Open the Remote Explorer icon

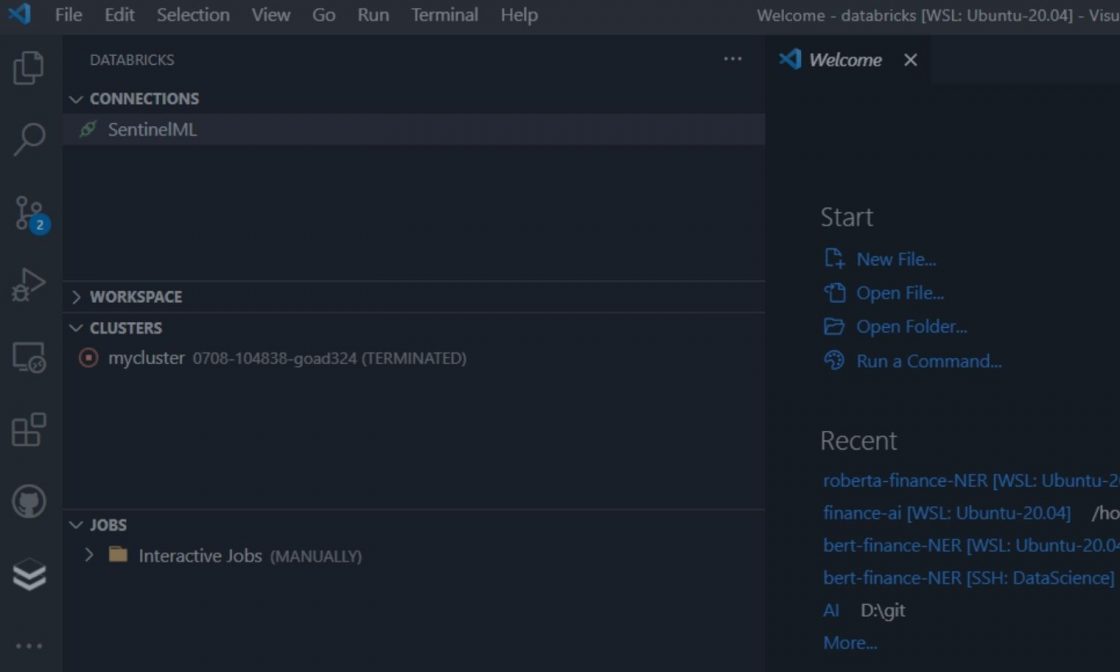click(x=29, y=357)
